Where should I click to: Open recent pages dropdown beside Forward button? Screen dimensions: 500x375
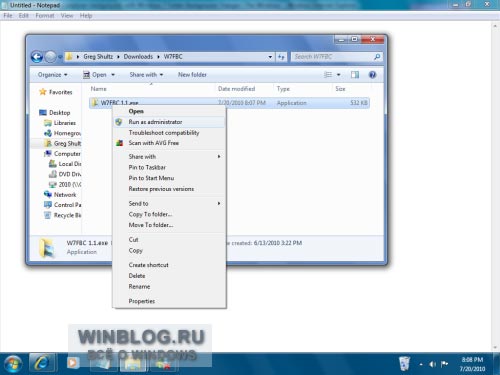coord(60,57)
